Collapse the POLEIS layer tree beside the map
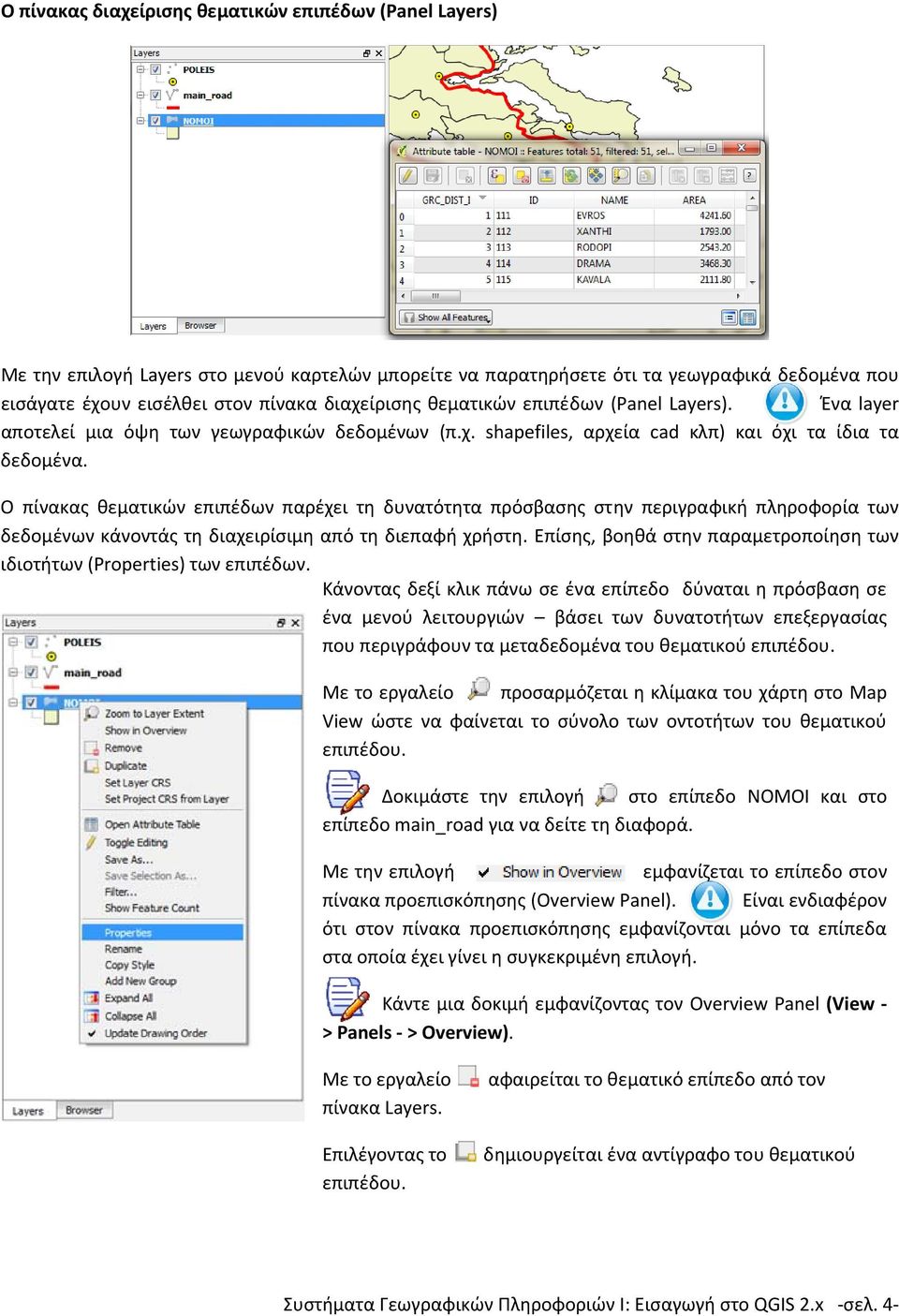Screen dimensions: 899x1316 click(140, 69)
